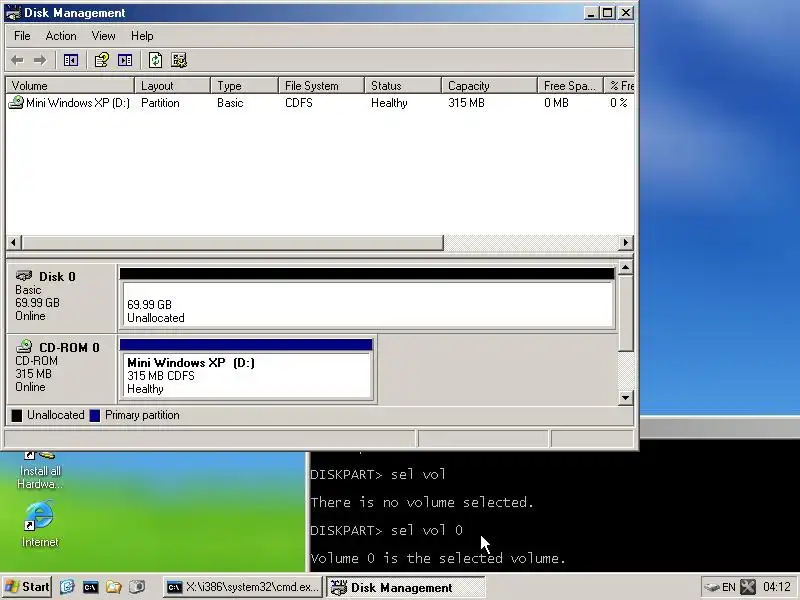The width and height of the screenshot is (800, 600).
Task: Launch the browser quick launch icon
Action: coord(67,587)
